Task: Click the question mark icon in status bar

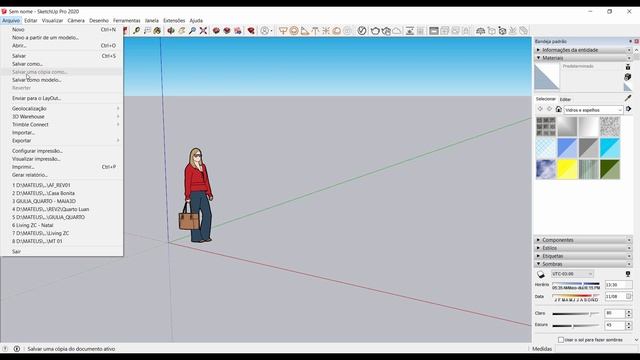Action: [5, 349]
